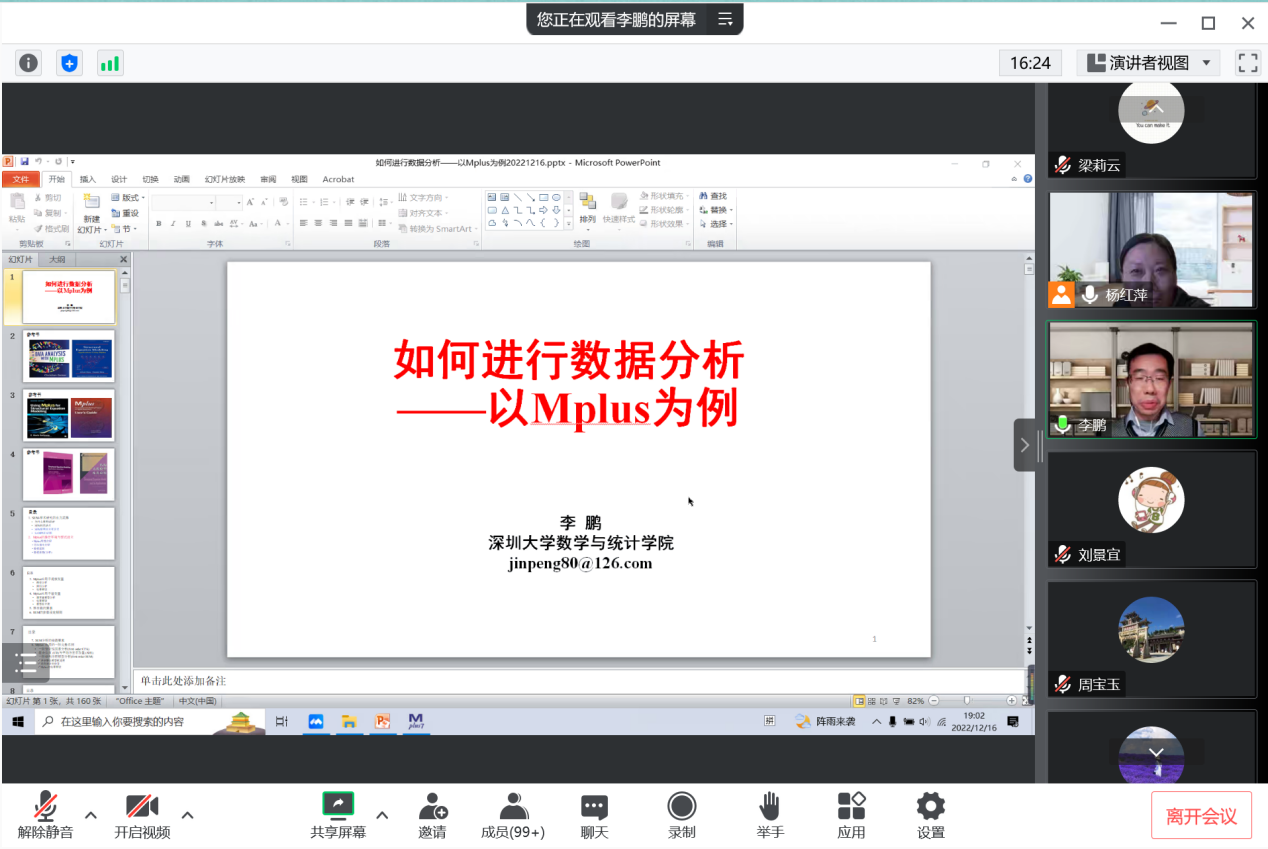Click PowerPoint save icon in quick access

[24, 161]
